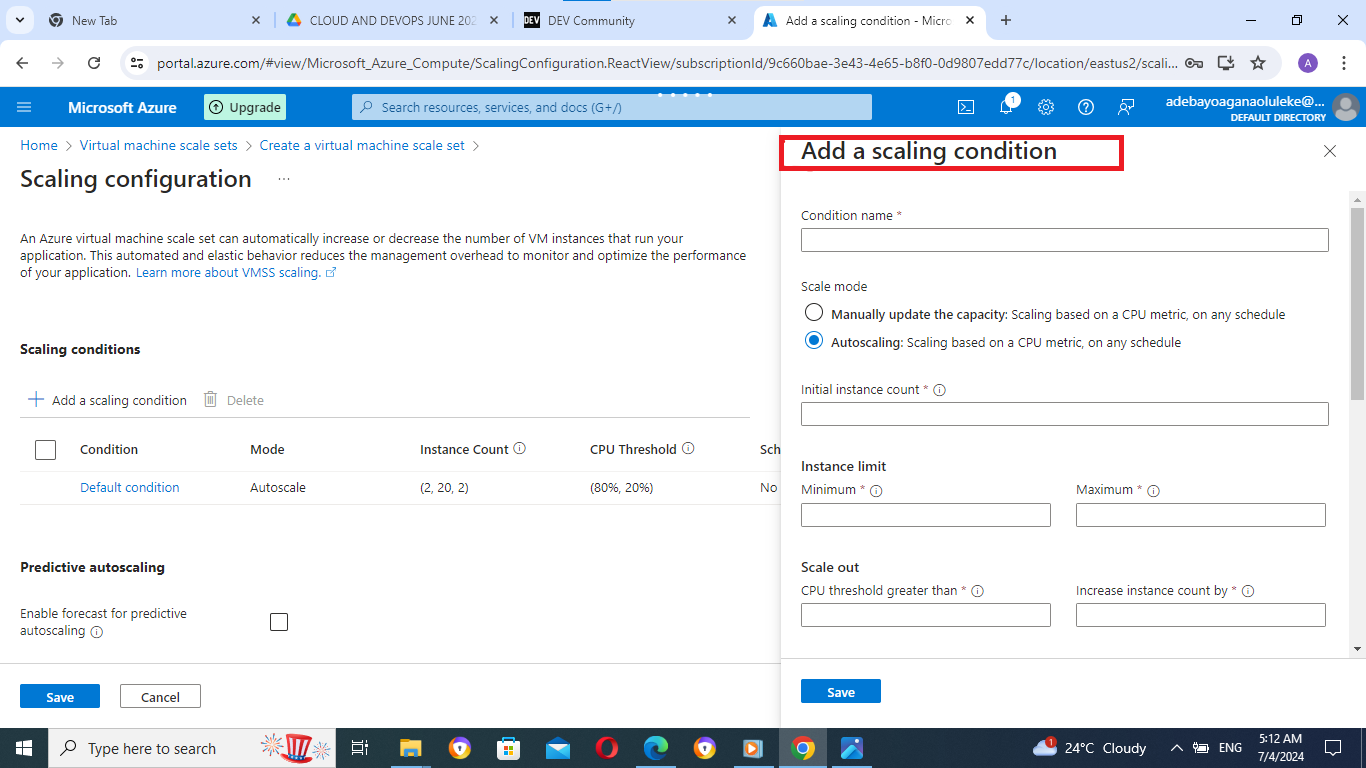Go to Home breadcrumb
1366x768 pixels.
click(x=39, y=145)
